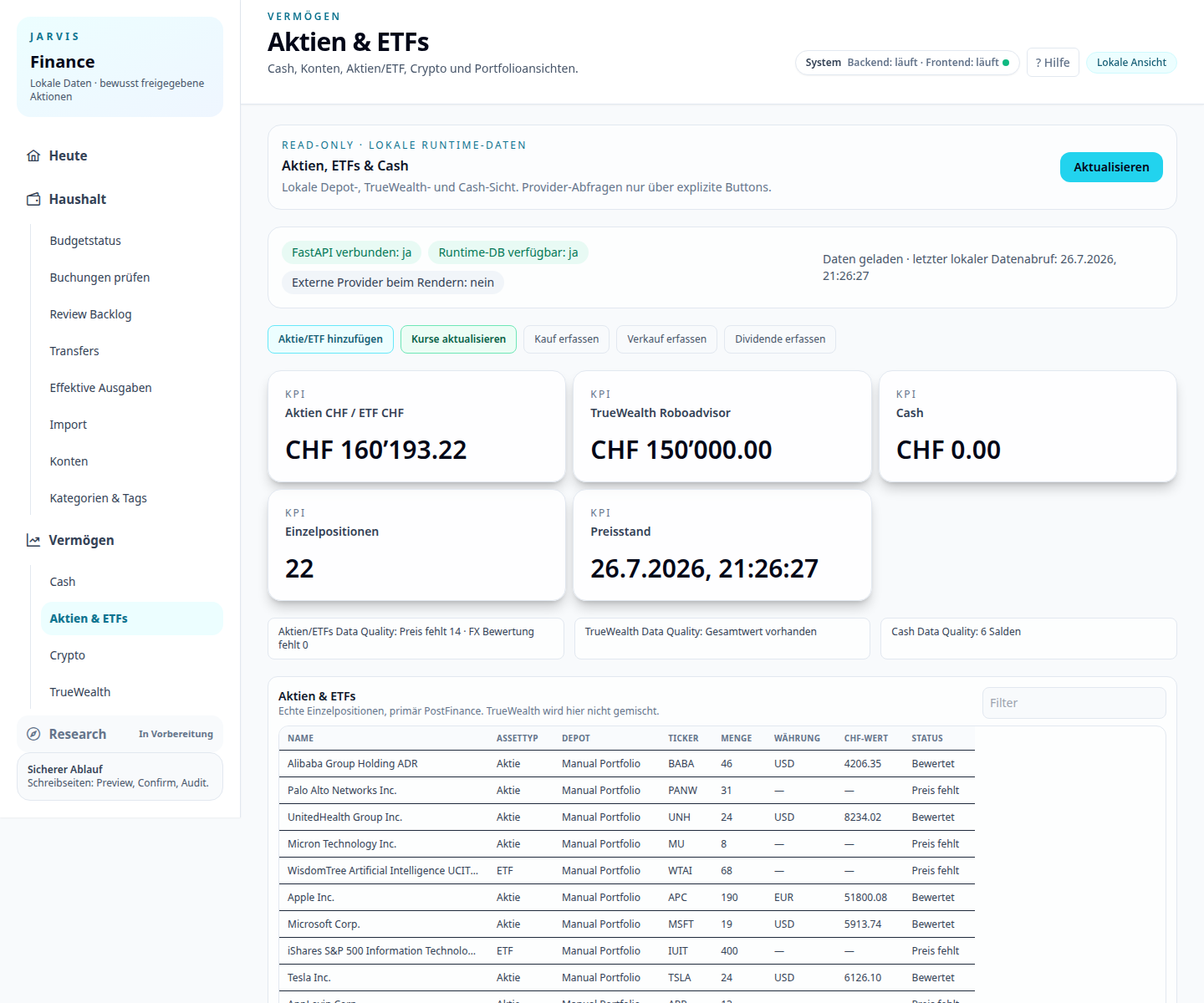Click the green system status dot
Viewport: 1204px width, 1003px height.
1006,63
